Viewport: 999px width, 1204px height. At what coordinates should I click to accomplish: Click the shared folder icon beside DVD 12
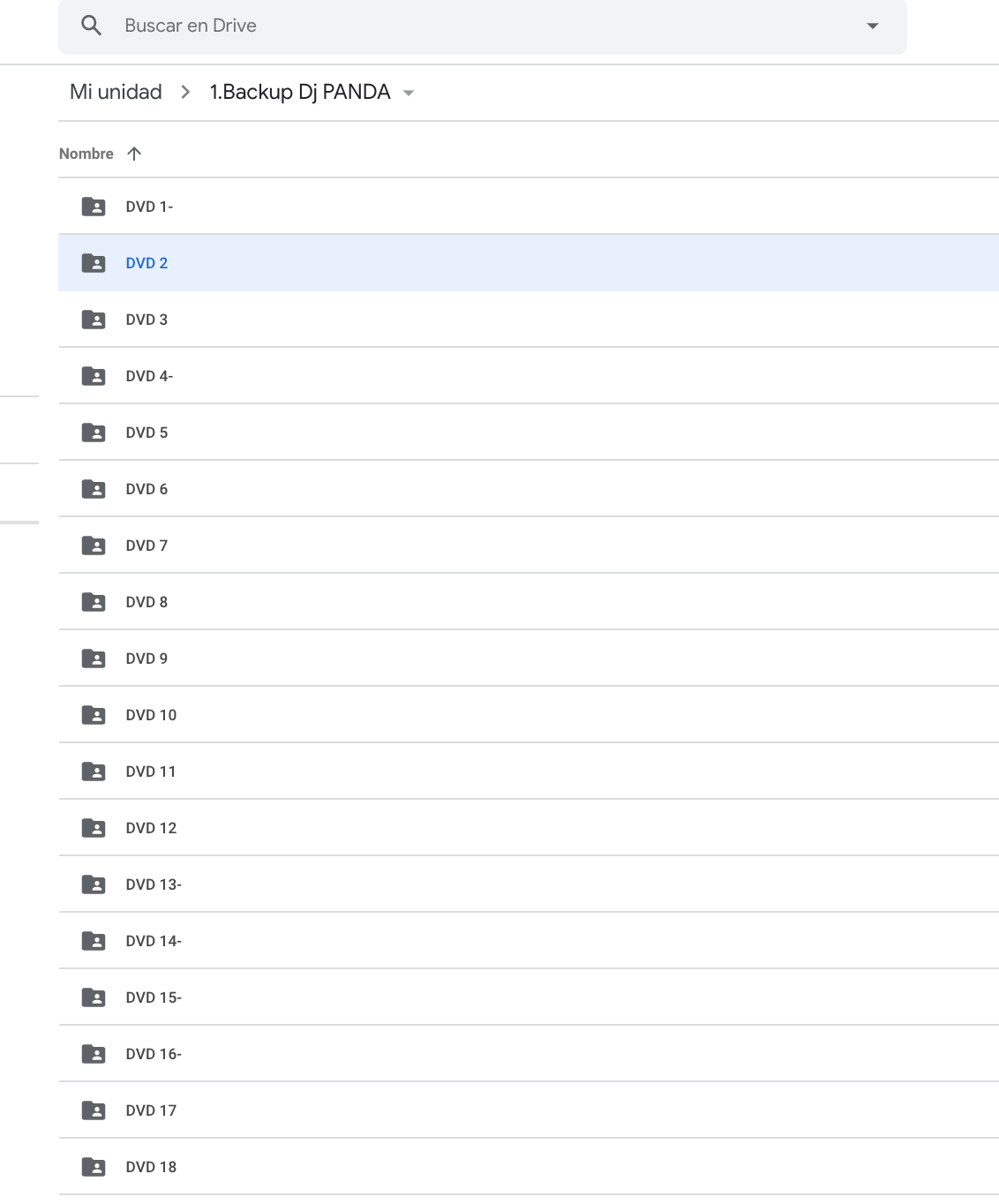point(93,827)
